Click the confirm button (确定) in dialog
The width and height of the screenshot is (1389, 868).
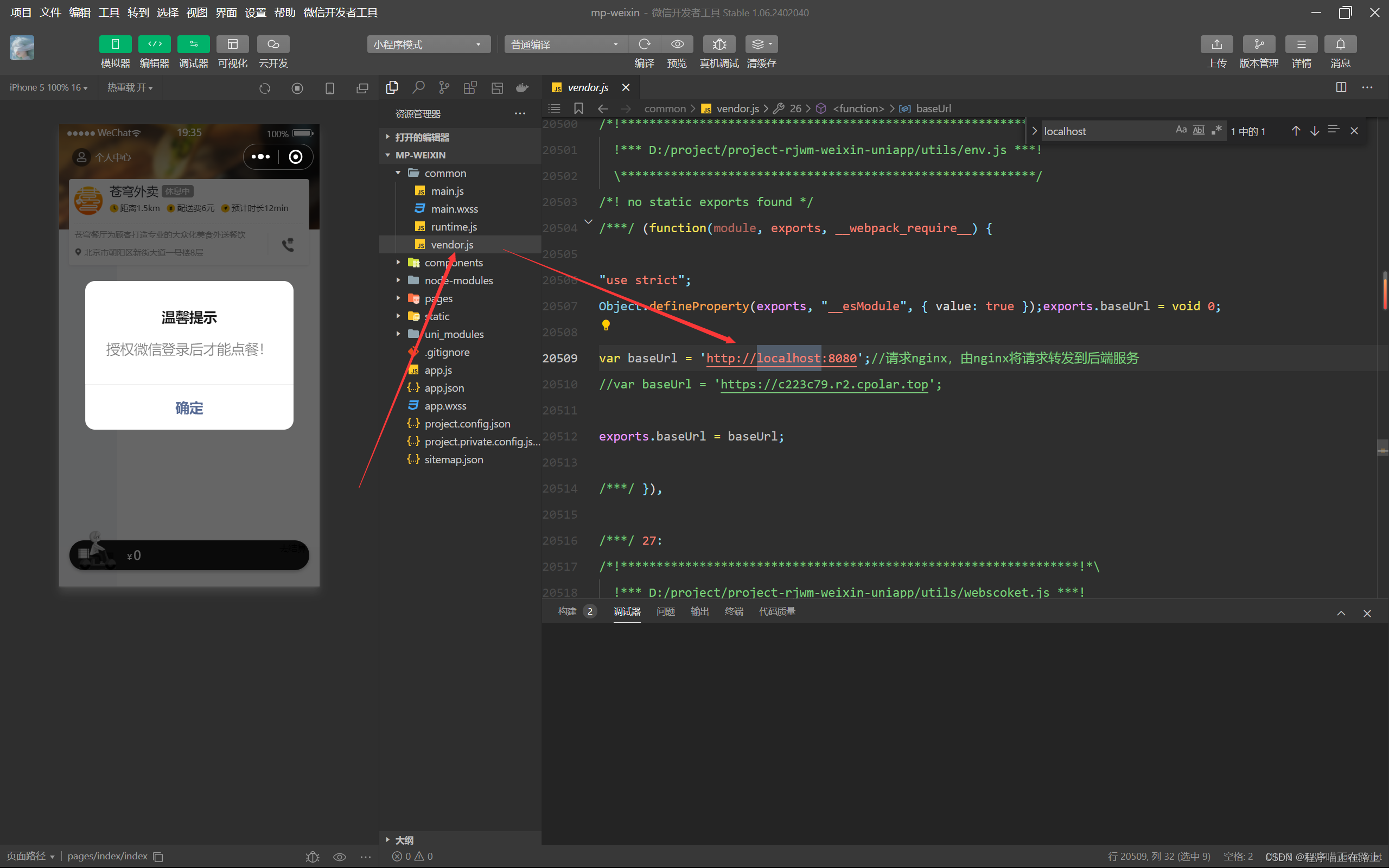(189, 407)
